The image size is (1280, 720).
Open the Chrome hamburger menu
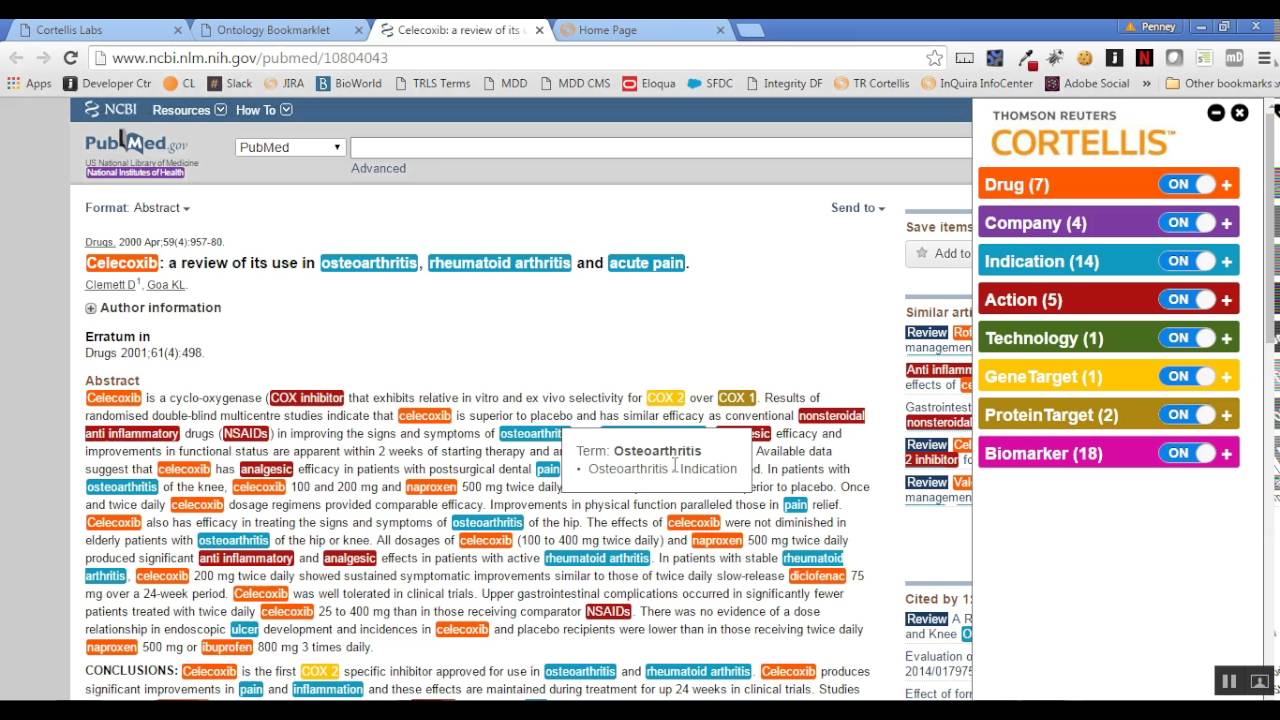(1263, 58)
